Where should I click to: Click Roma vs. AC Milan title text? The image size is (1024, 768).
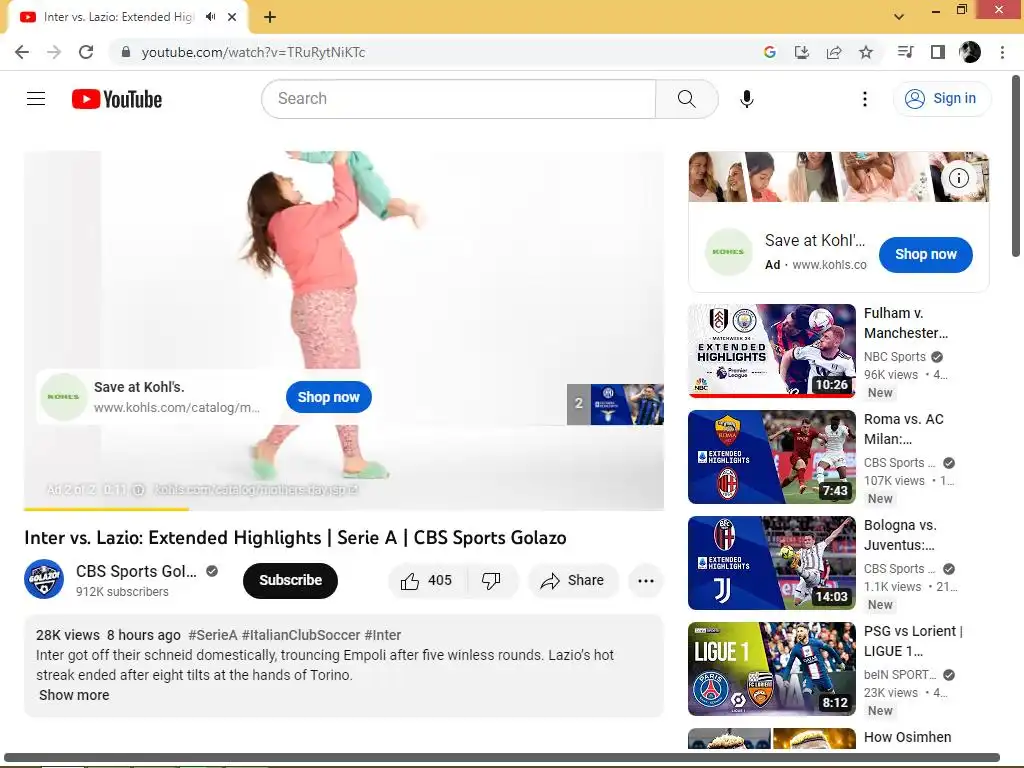(x=904, y=429)
